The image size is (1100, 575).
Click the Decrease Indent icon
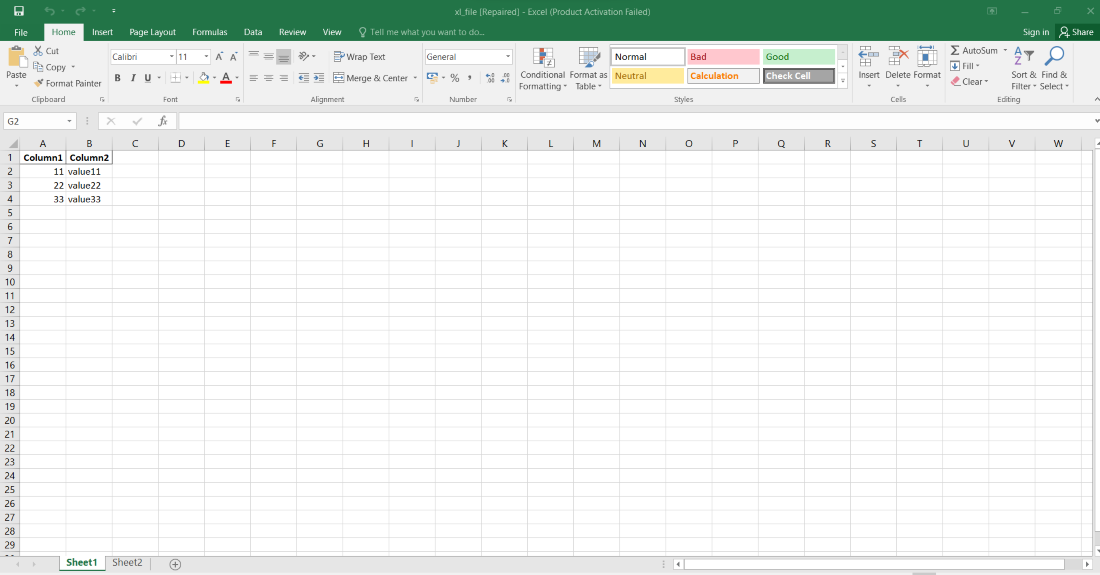point(303,78)
